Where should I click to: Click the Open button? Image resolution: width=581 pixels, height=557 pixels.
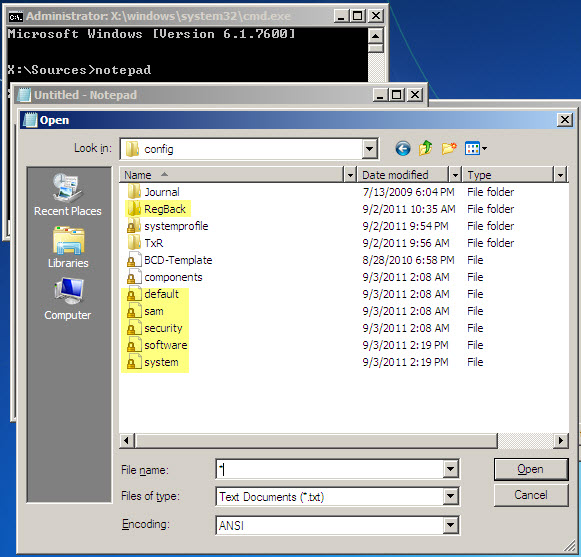(x=531, y=469)
